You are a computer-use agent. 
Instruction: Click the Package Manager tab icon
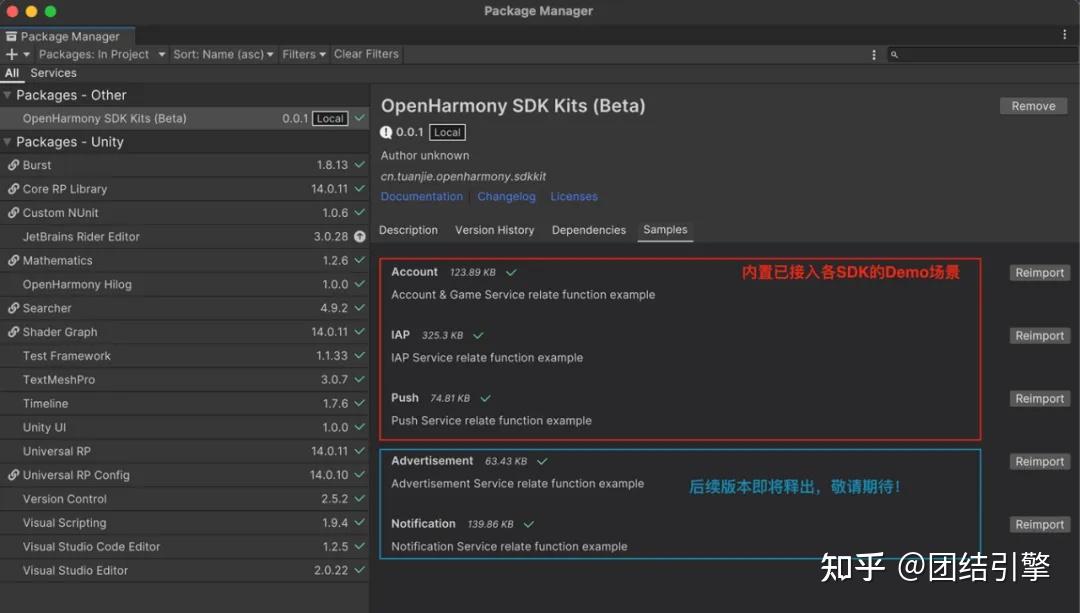pos(10,35)
